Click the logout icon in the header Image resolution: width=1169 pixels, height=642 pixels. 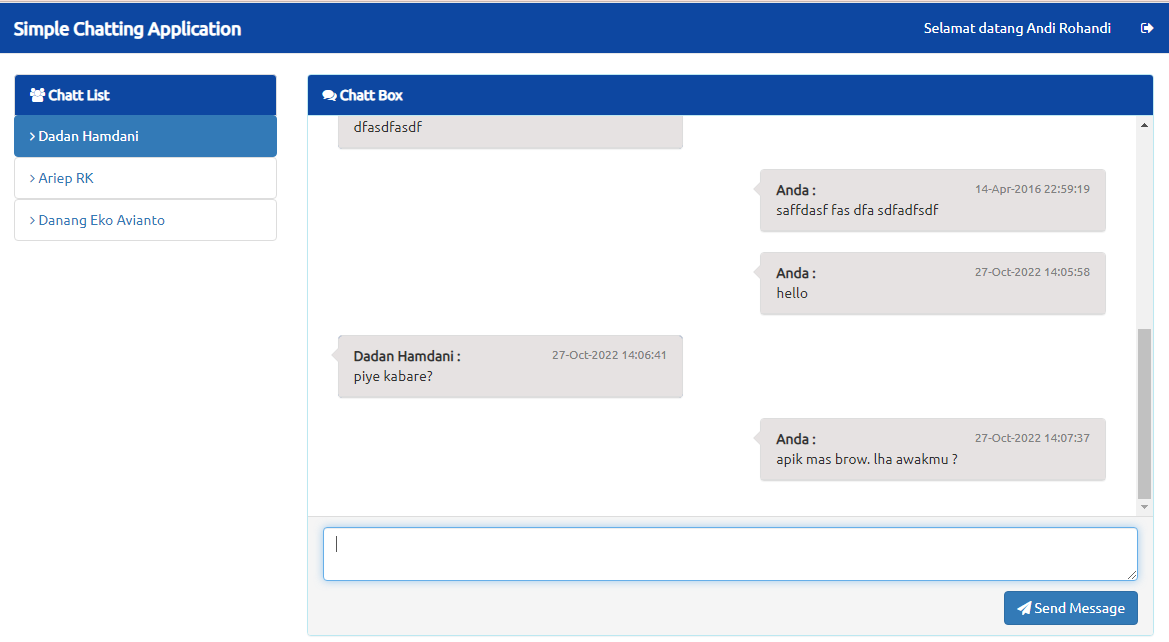click(x=1147, y=28)
